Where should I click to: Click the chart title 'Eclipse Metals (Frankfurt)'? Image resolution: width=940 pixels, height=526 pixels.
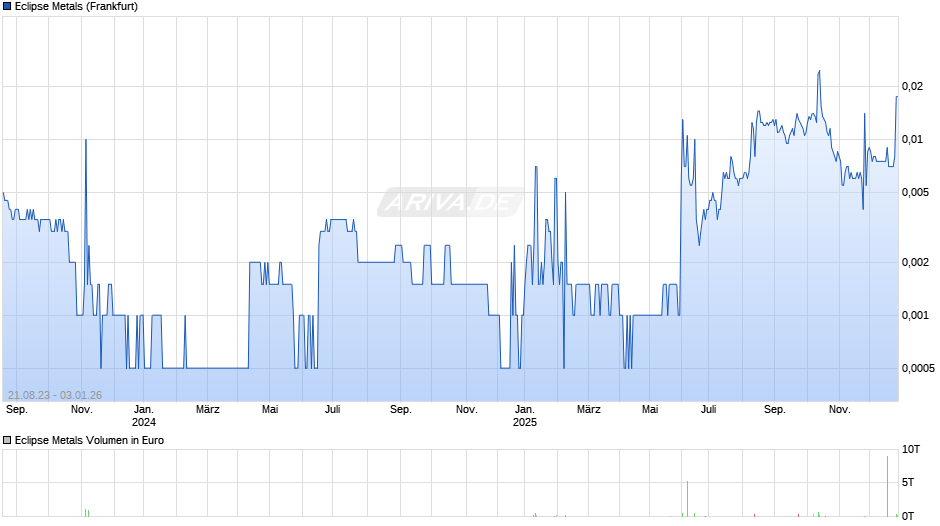pyautogui.click(x=76, y=7)
